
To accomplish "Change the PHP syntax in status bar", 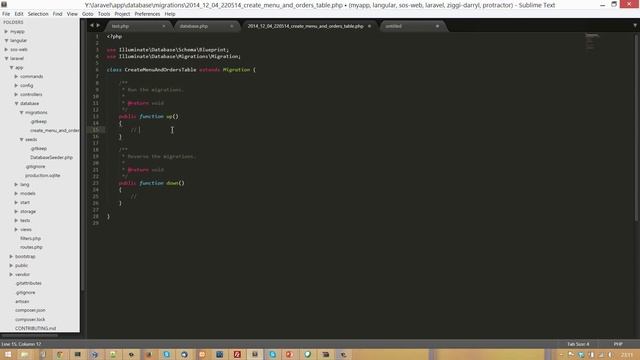I will (618, 344).
